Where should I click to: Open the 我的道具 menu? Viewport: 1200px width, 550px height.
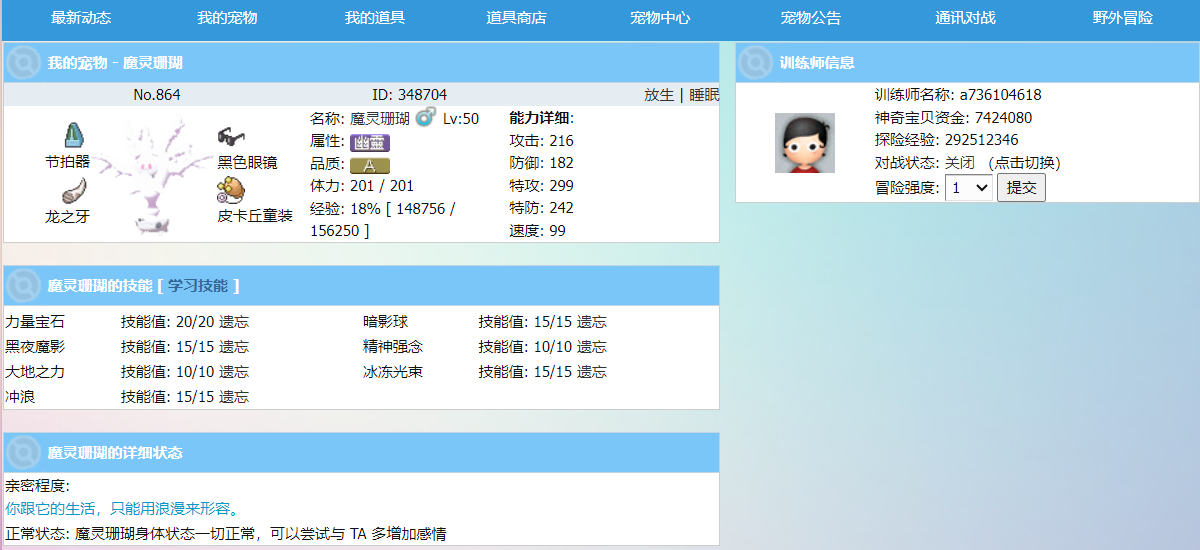375,18
